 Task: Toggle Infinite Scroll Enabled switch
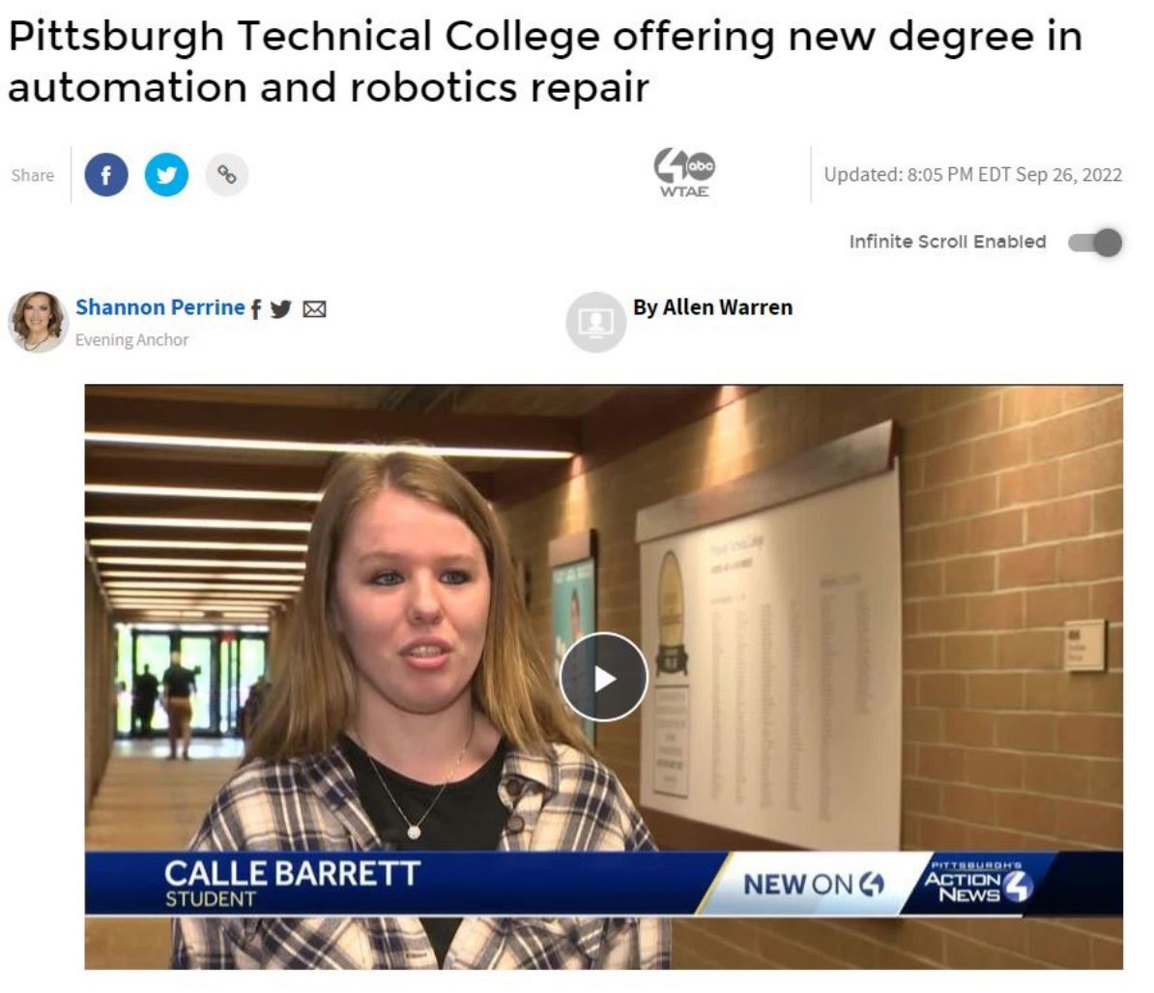[1095, 242]
